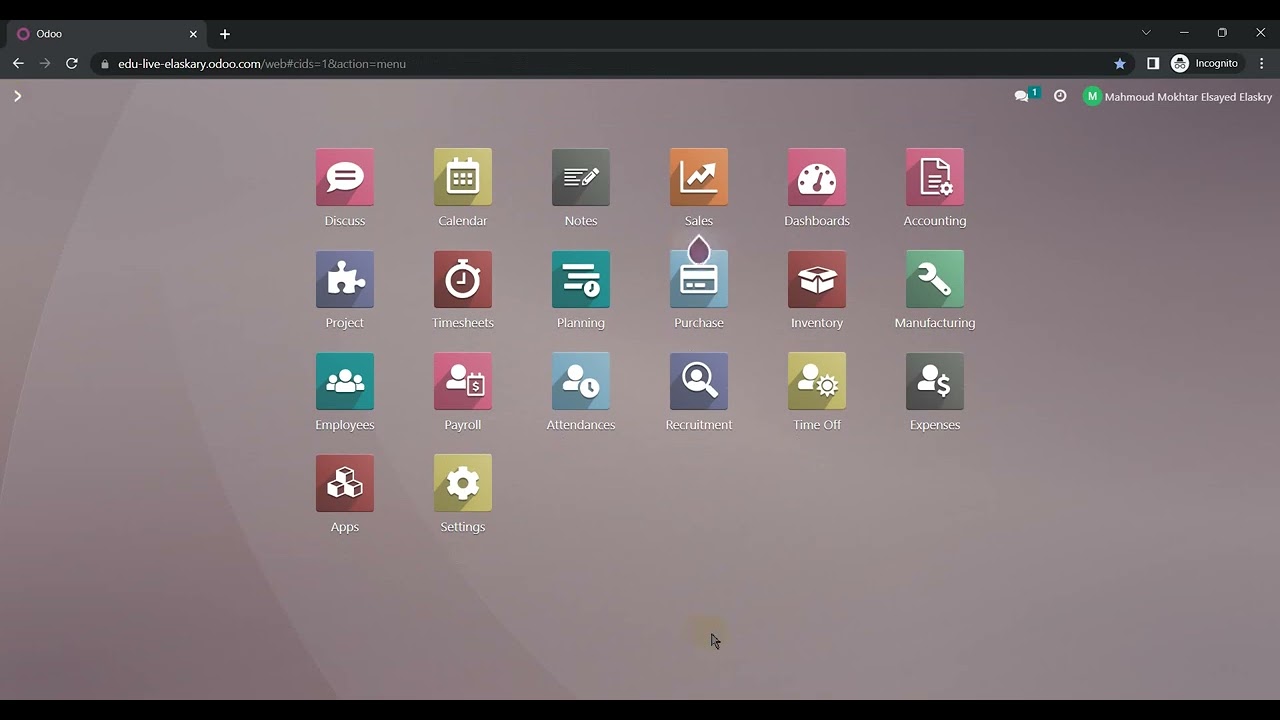Close the Odoo tab
Viewport: 1280px width, 720px height.
[193, 34]
